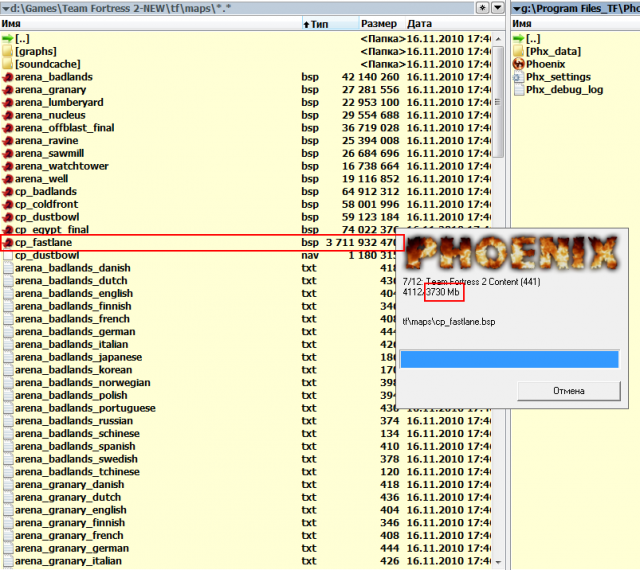
Task: Click the asterisk favorites button in path bar
Action: coord(483,7)
